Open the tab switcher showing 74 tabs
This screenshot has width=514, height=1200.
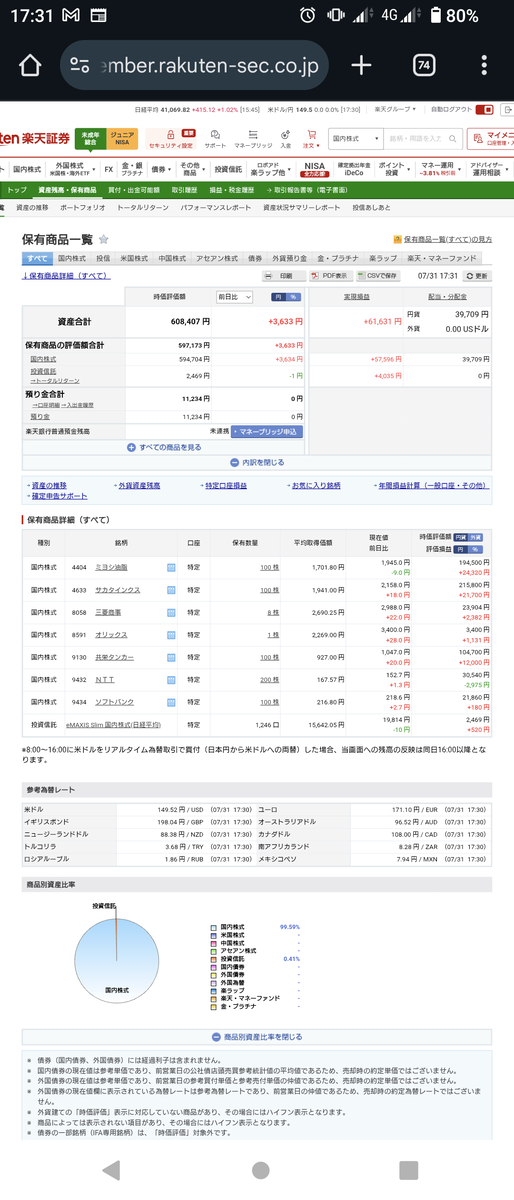pyautogui.click(x=424, y=66)
